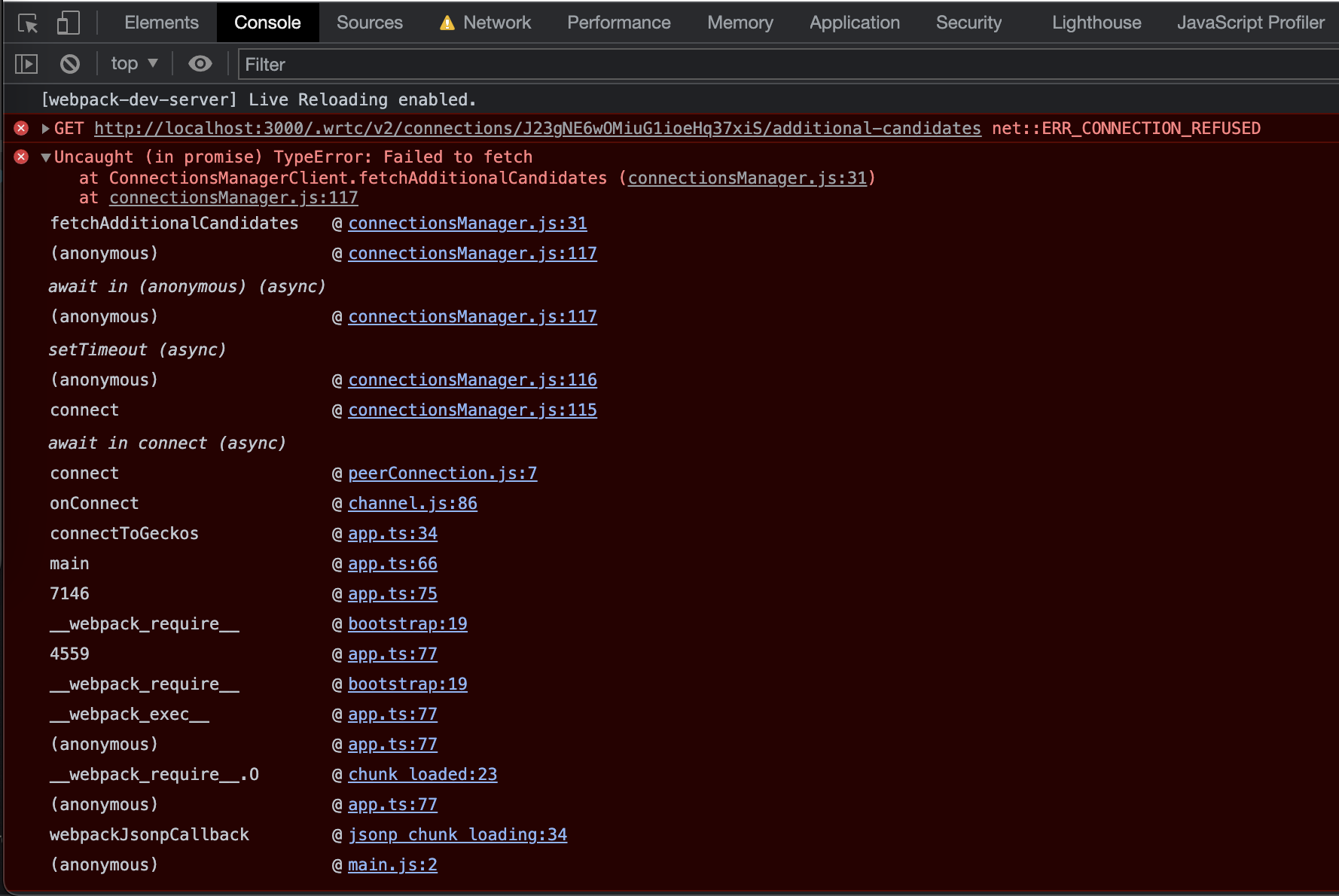
Task: Open peerConnection.js line 7 link
Action: pyautogui.click(x=443, y=473)
